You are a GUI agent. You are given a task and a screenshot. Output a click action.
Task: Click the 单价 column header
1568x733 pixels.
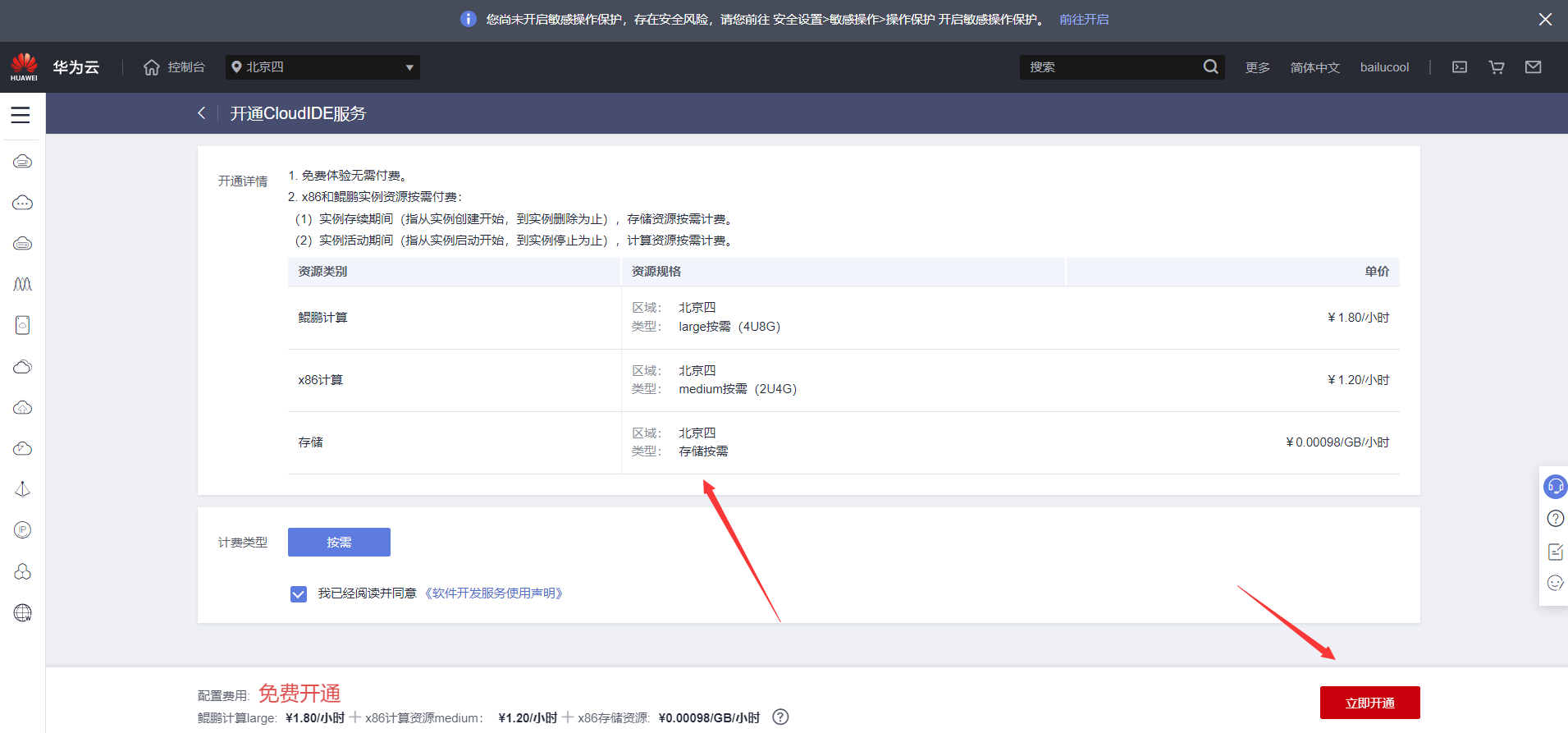coord(1377,272)
